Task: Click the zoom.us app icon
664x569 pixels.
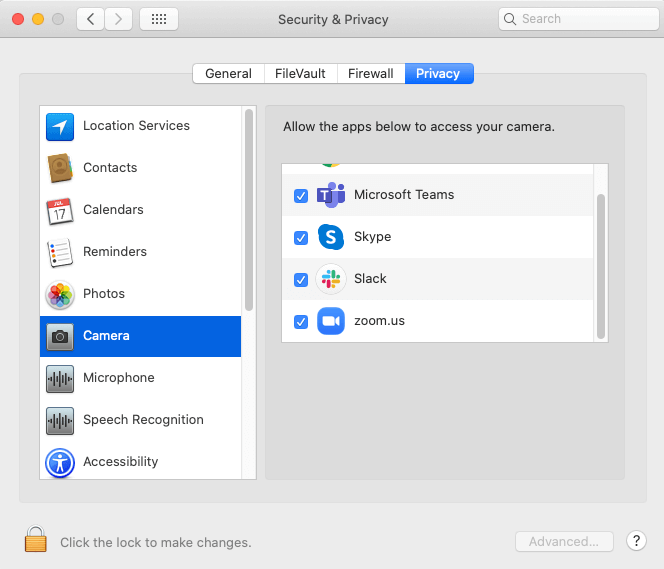Action: click(x=331, y=321)
